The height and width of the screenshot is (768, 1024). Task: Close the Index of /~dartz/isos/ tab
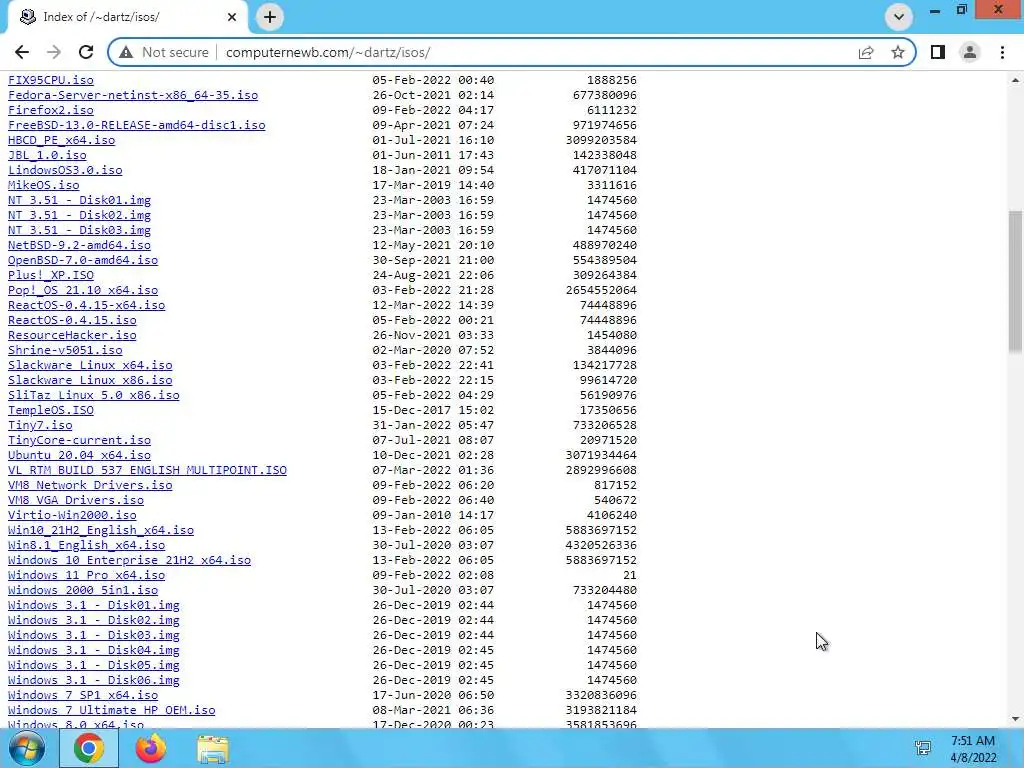pos(232,17)
